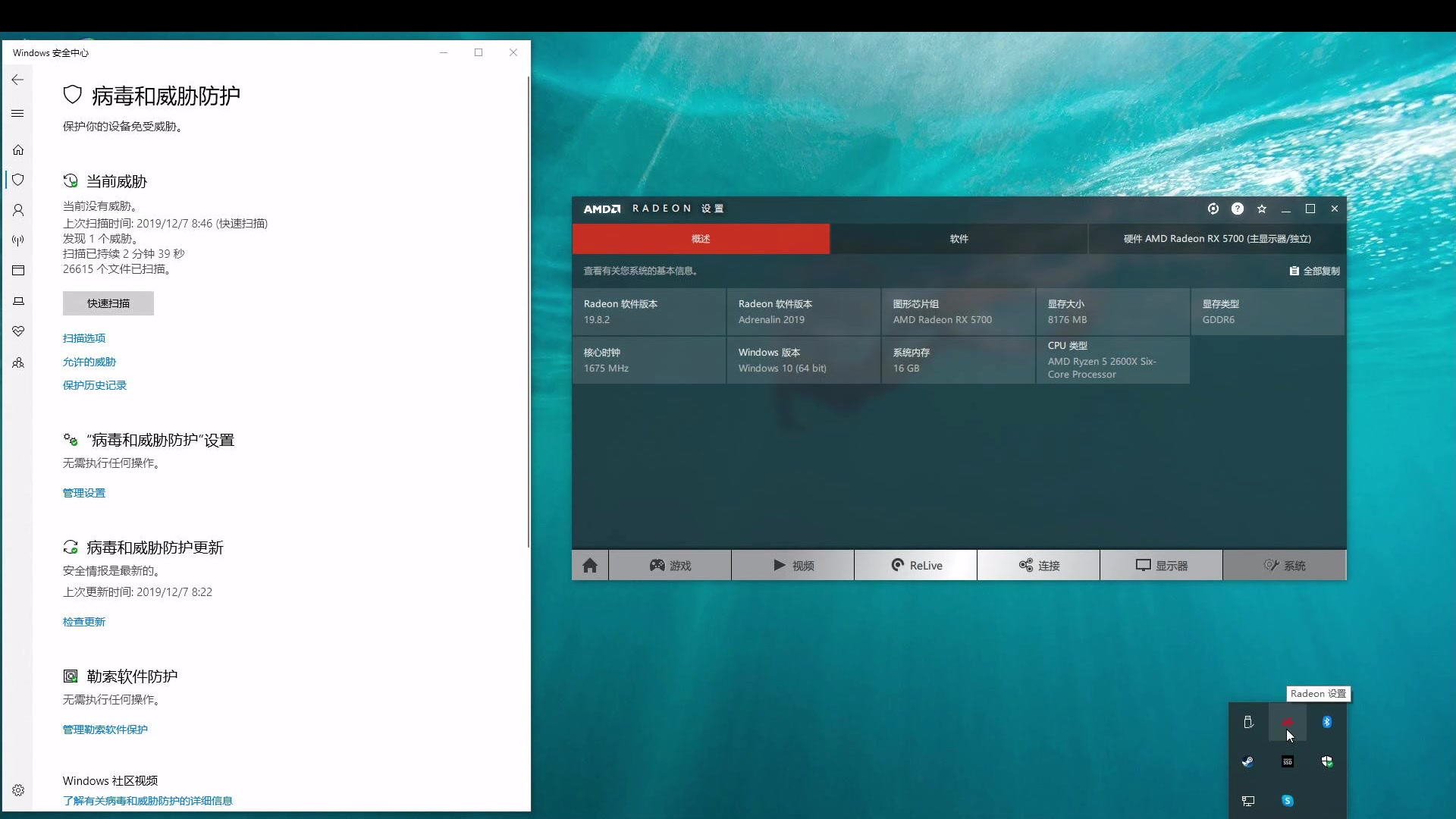
Task: Click the AMD Radeon logo in title bar
Action: 601,209
